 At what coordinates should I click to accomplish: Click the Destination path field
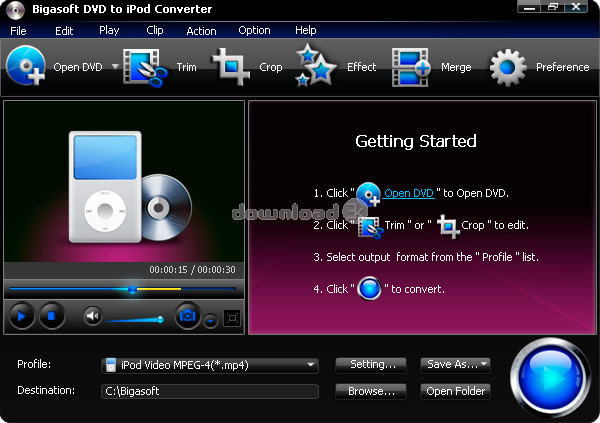pos(210,391)
